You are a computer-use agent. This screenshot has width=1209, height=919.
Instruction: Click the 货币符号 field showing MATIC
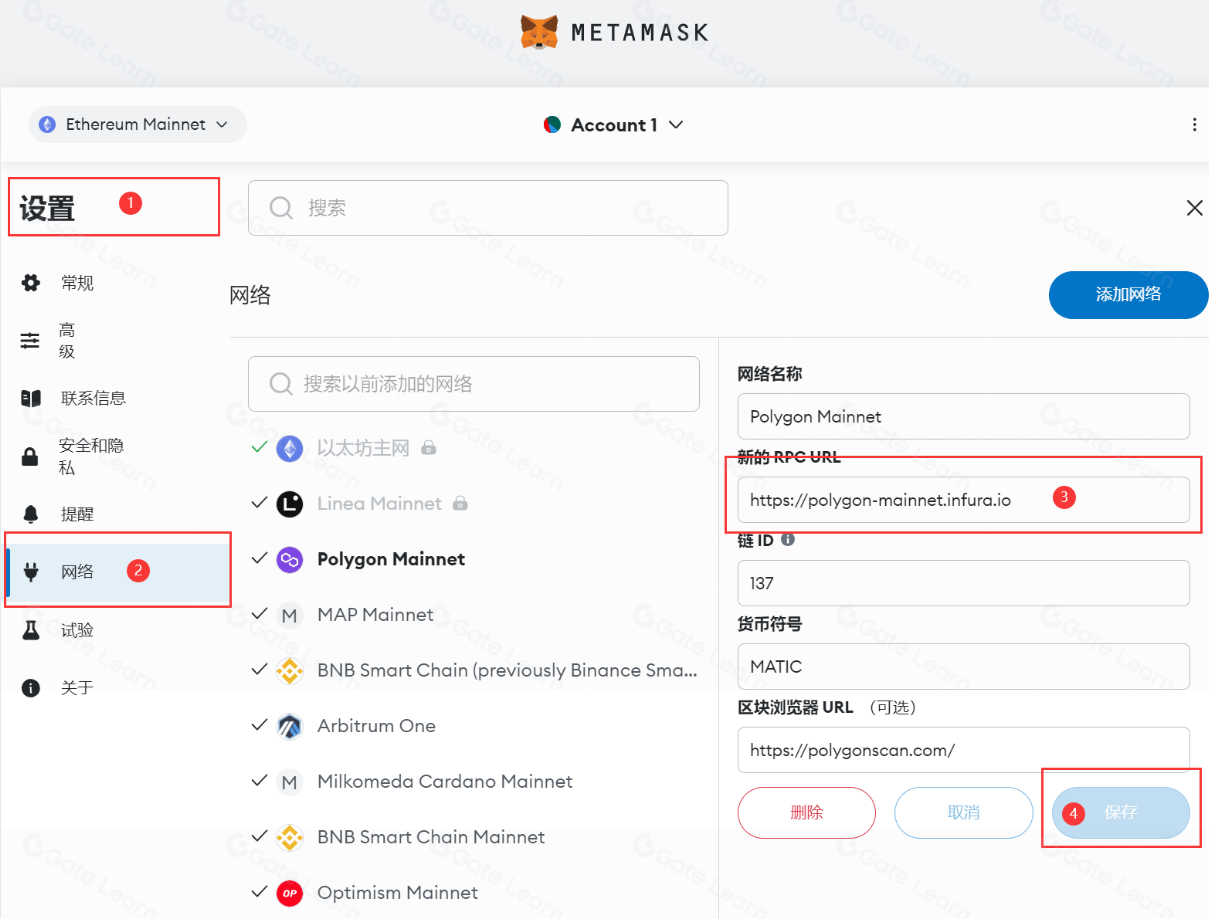(x=963, y=666)
